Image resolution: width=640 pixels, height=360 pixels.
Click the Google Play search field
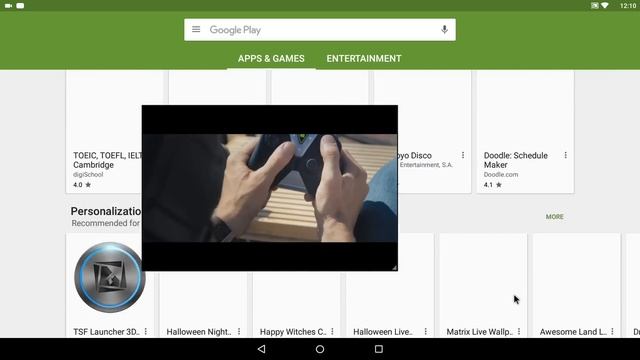320,29
